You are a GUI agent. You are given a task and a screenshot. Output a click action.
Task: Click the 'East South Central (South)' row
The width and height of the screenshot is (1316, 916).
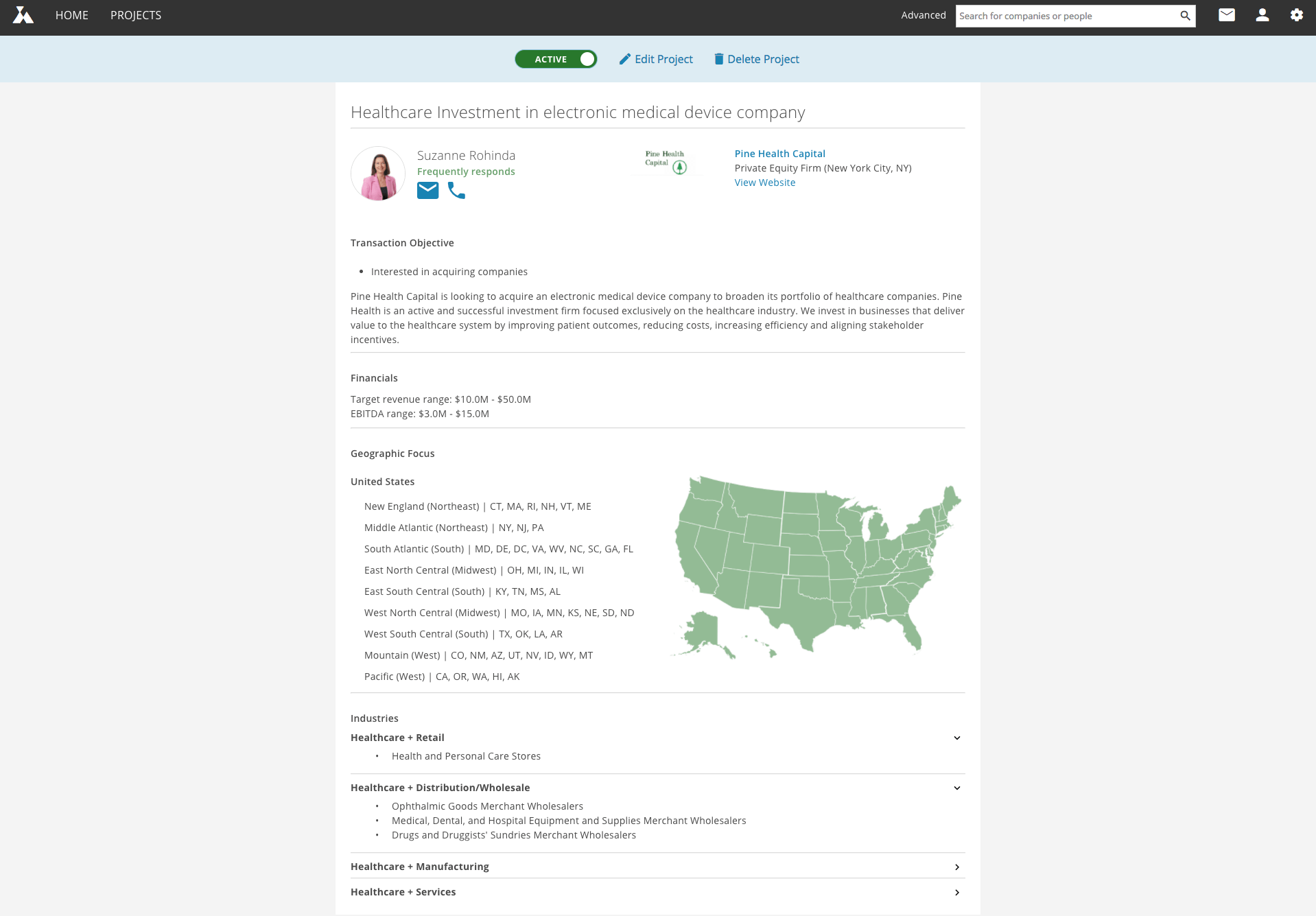[x=462, y=591]
